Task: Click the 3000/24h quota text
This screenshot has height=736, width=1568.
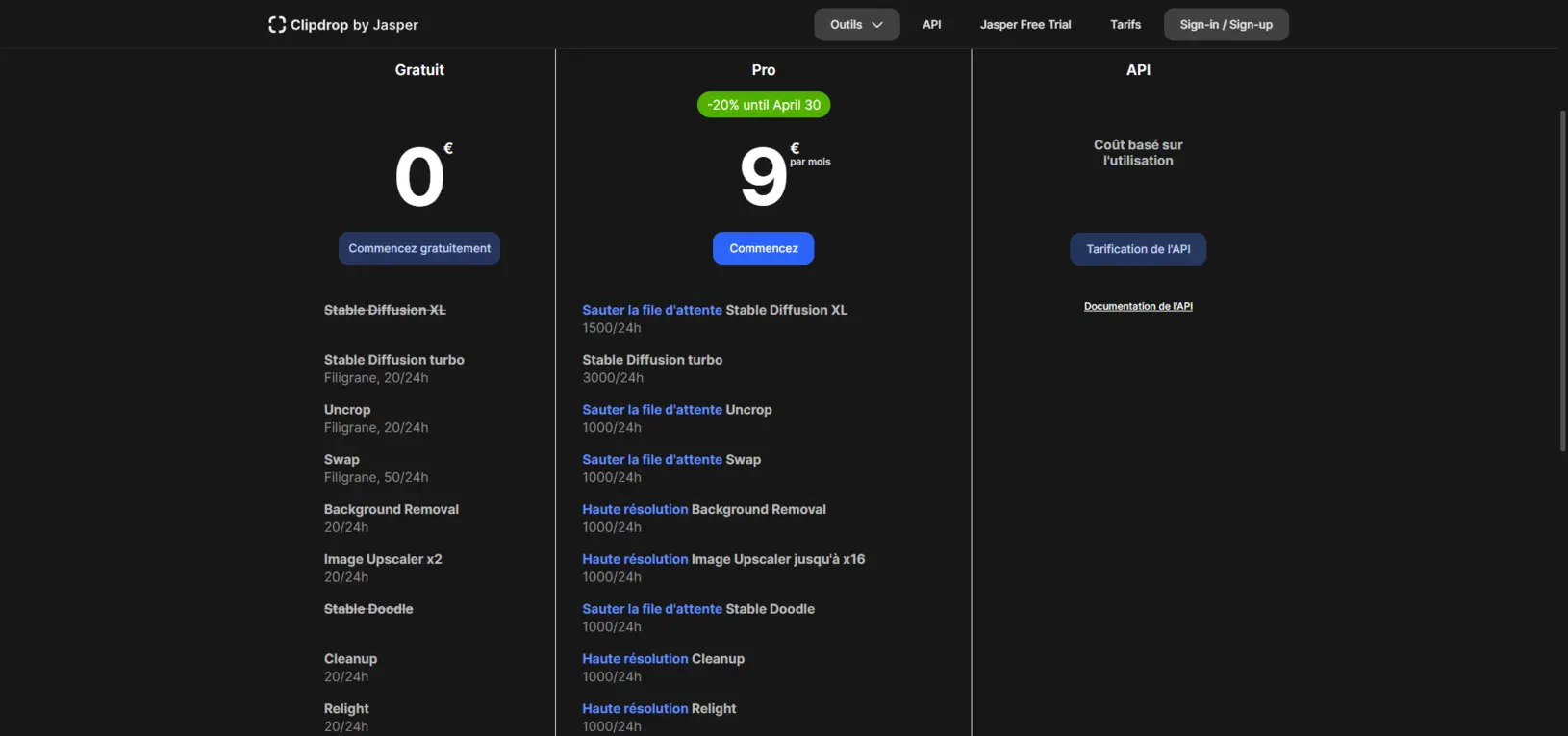Action: [613, 378]
